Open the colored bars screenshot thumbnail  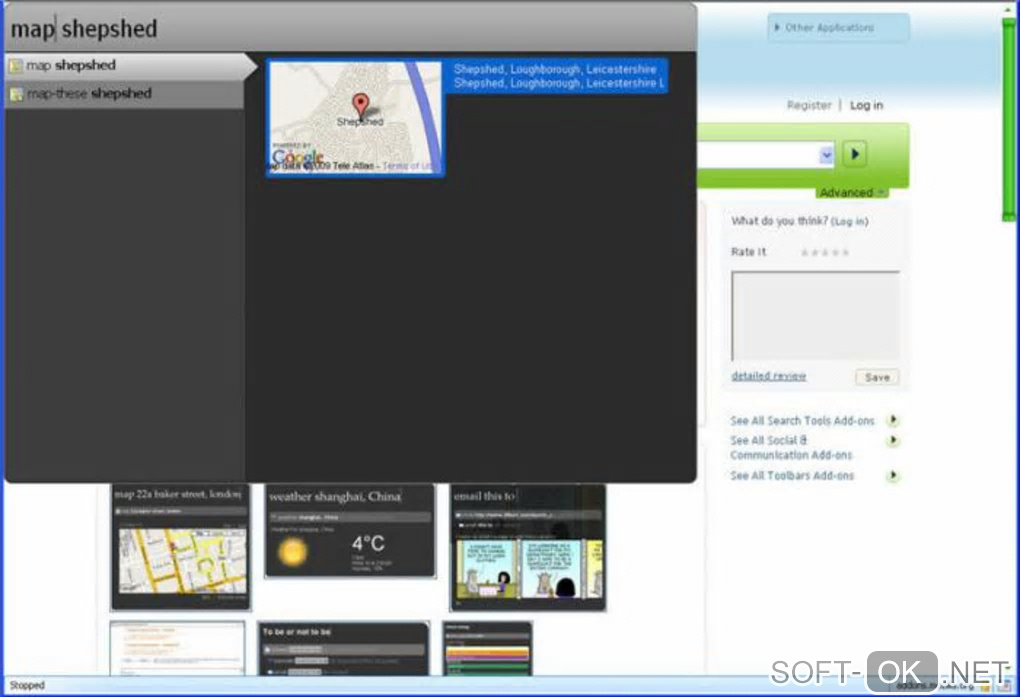tap(487, 649)
